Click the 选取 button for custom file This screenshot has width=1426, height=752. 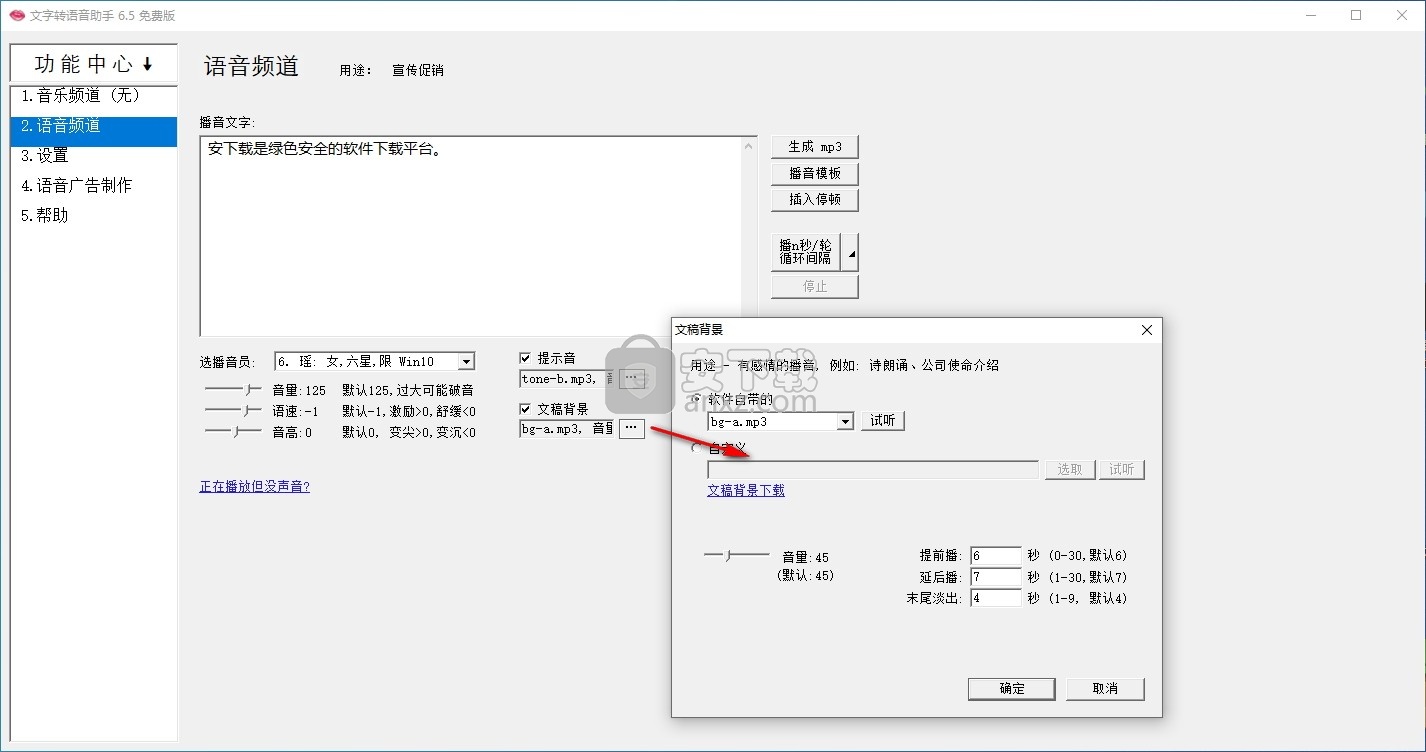click(x=1070, y=469)
